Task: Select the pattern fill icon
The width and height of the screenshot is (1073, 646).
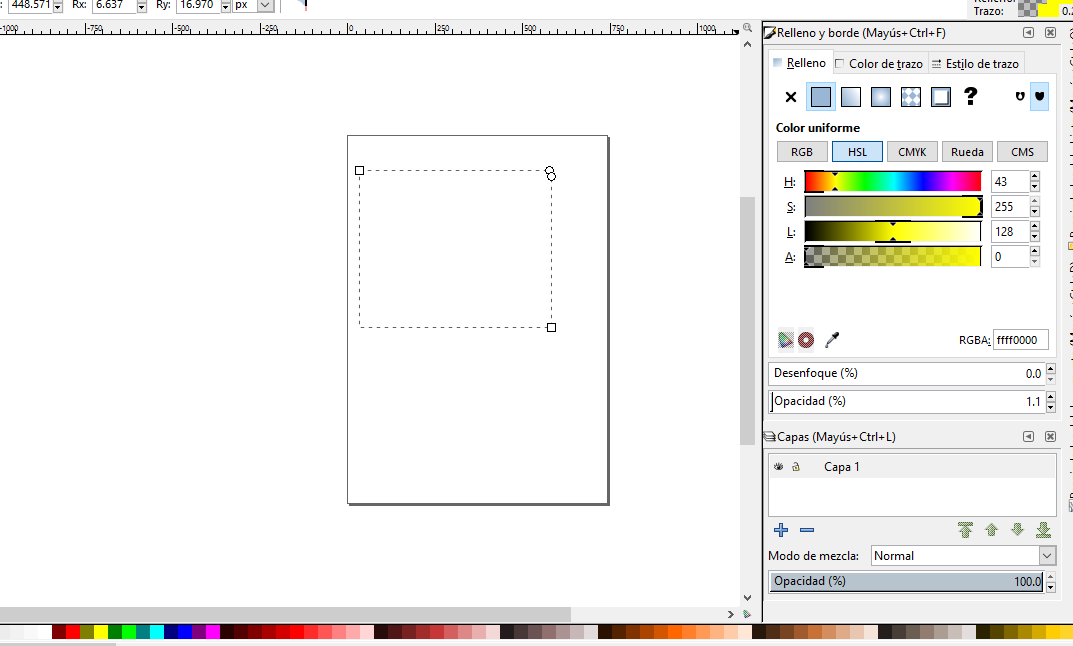Action: coord(910,96)
